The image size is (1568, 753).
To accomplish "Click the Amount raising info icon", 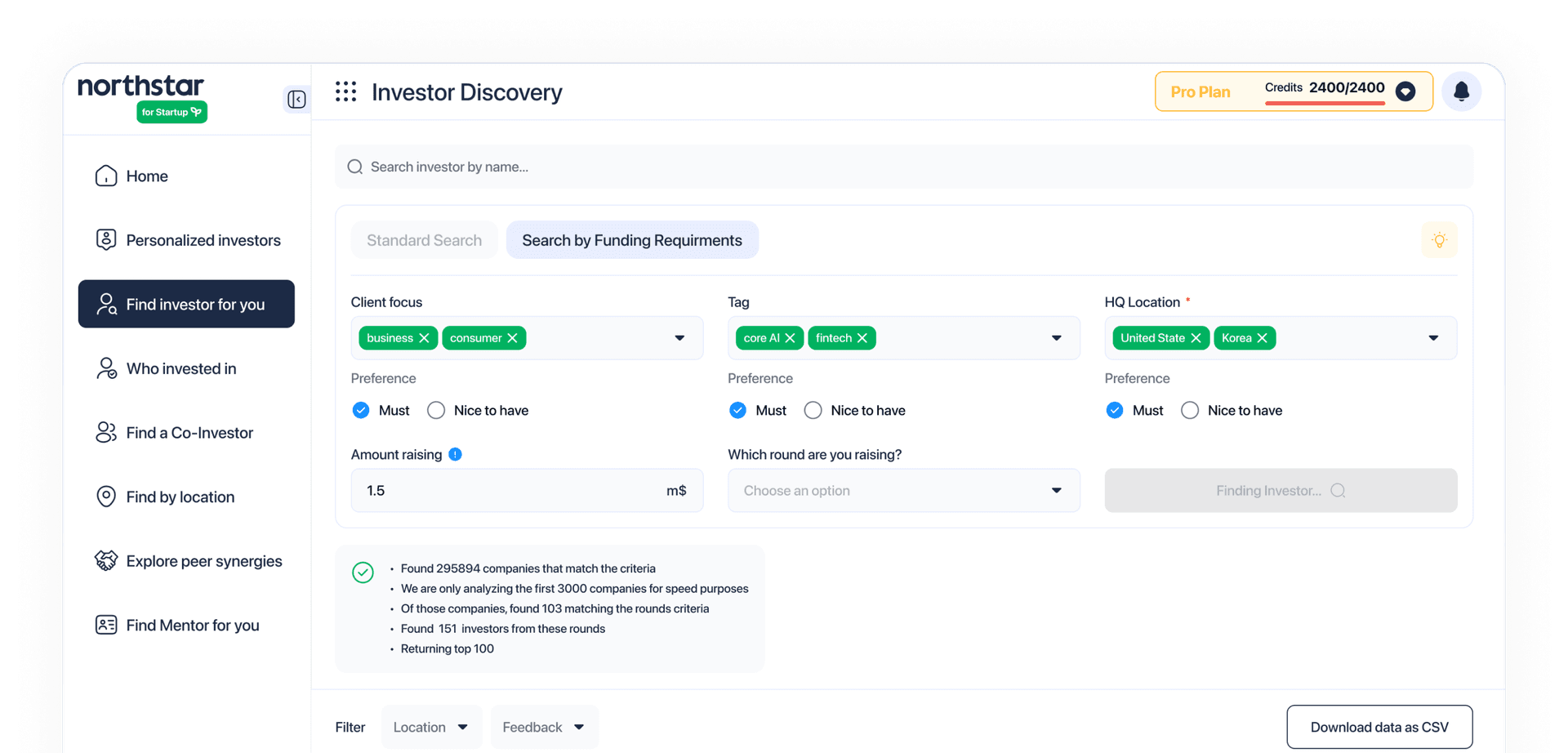I will [456, 455].
